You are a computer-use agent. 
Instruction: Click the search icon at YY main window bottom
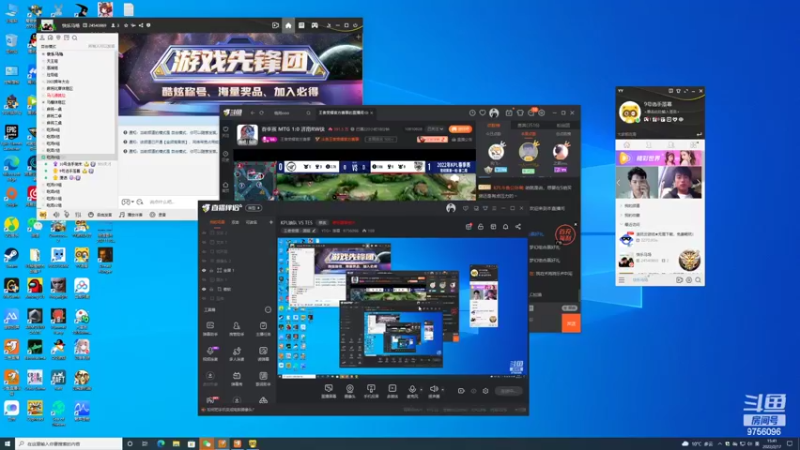[698, 280]
